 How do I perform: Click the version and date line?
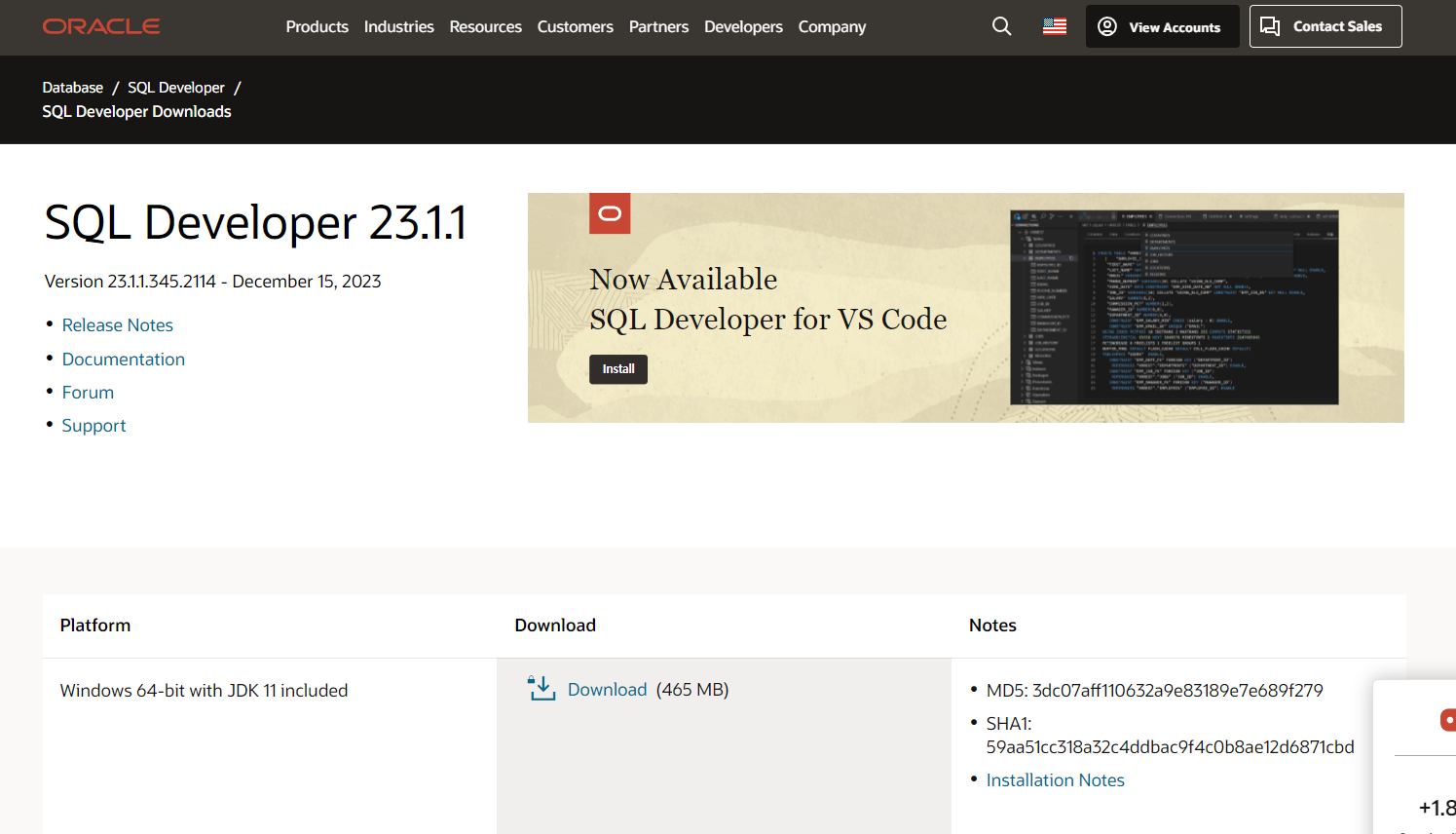[213, 282]
